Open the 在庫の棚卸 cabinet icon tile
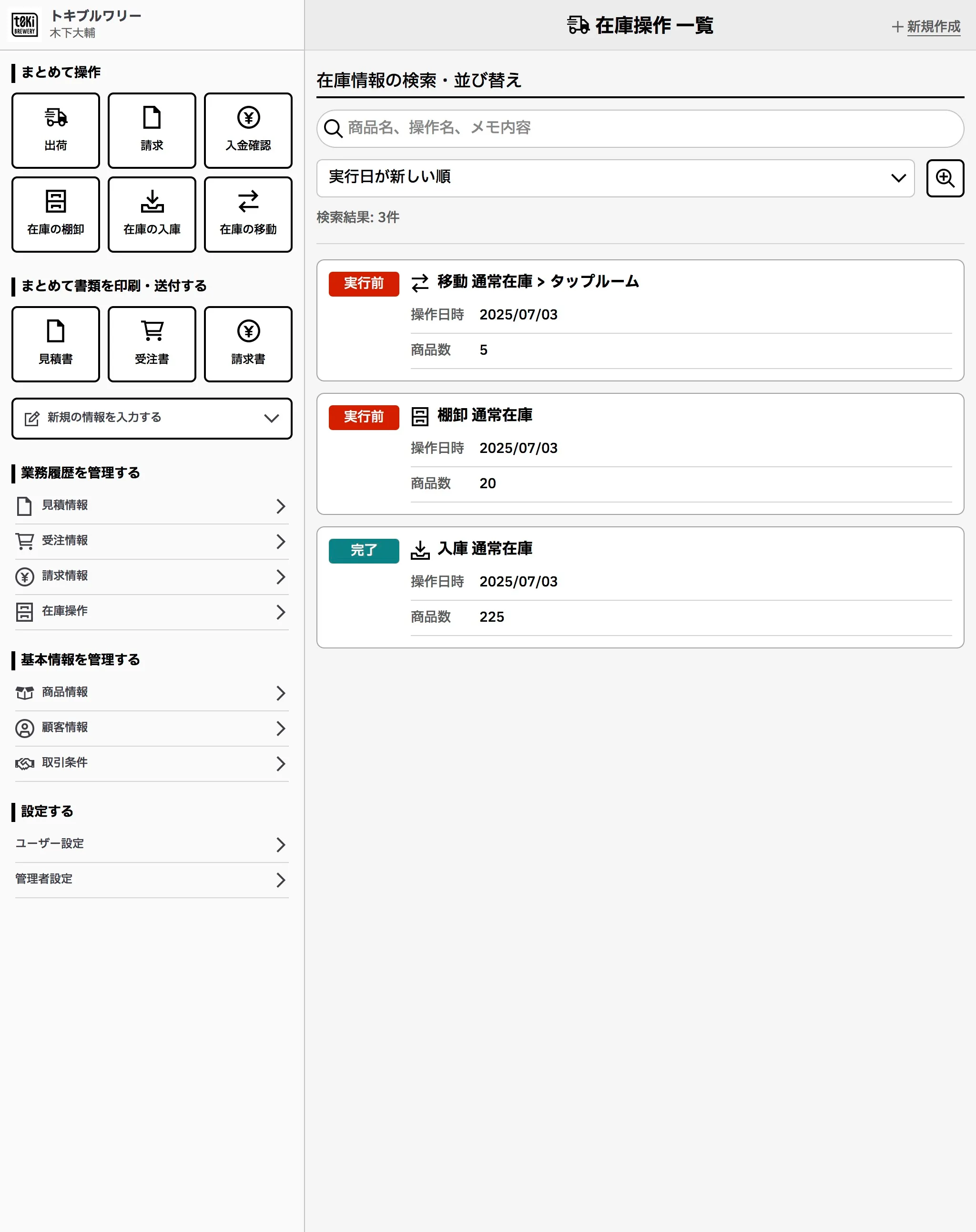This screenshot has width=976, height=1232. [x=55, y=214]
